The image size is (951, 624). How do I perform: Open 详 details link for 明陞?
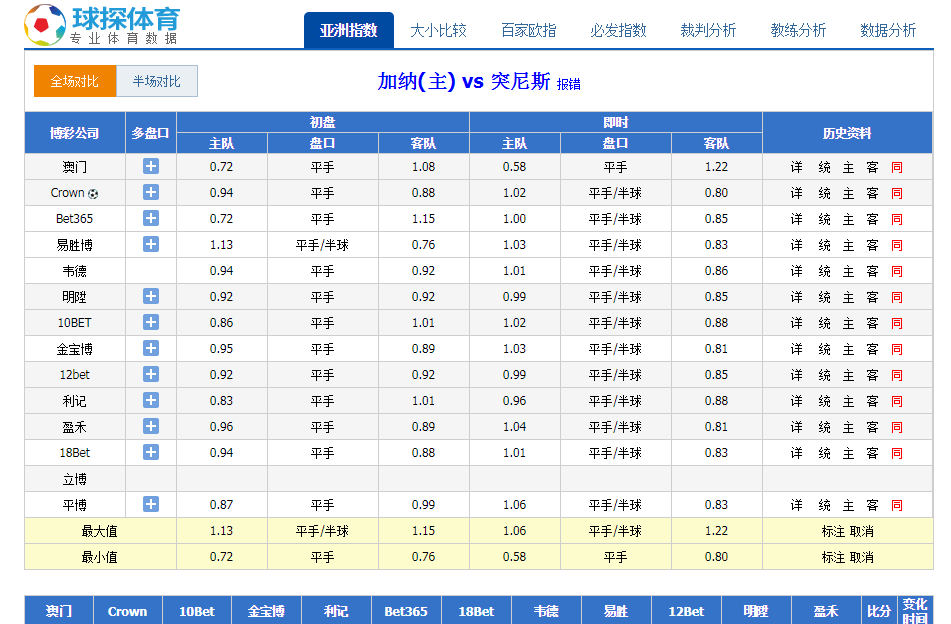796,298
